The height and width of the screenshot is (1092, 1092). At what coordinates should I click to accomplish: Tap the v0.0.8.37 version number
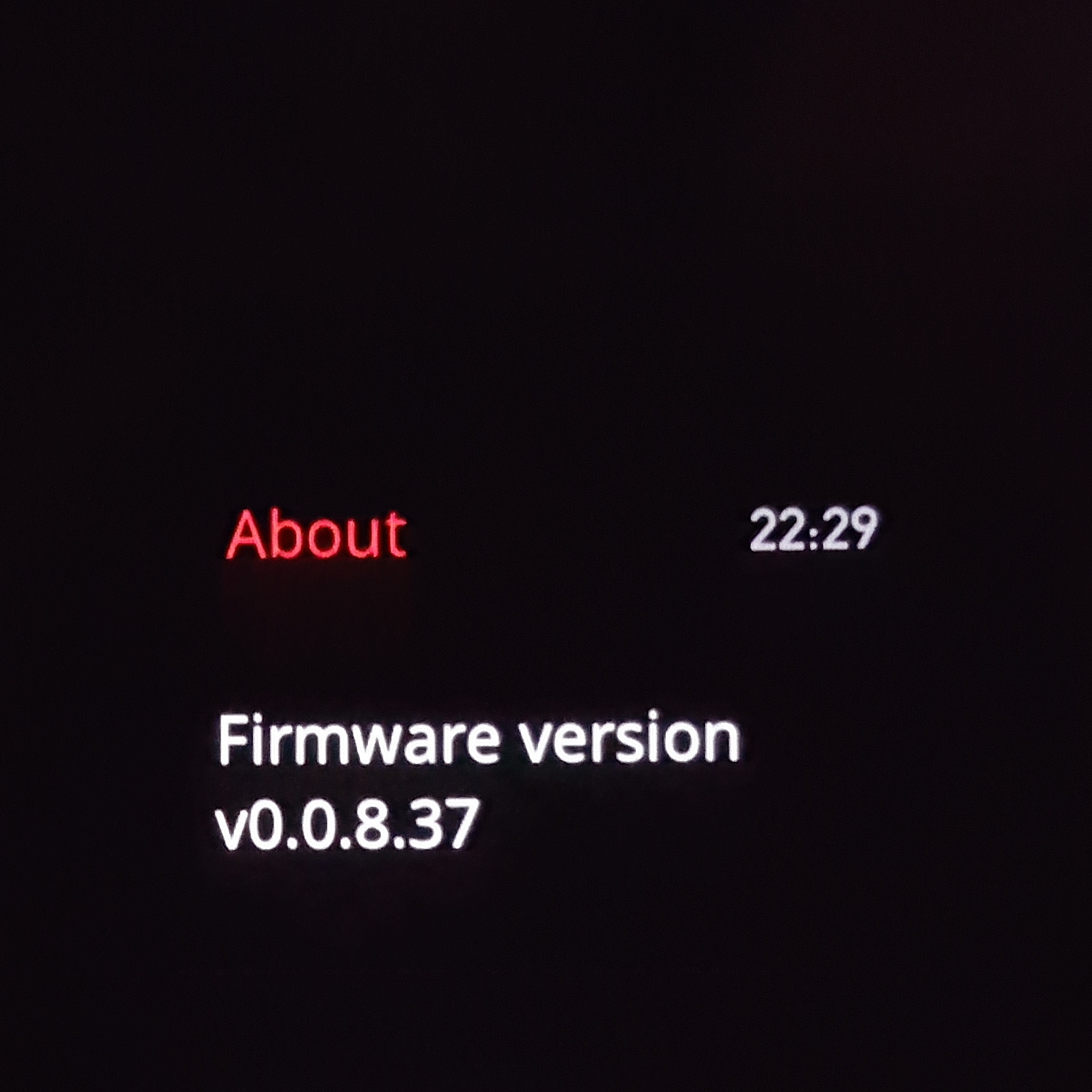[347, 824]
